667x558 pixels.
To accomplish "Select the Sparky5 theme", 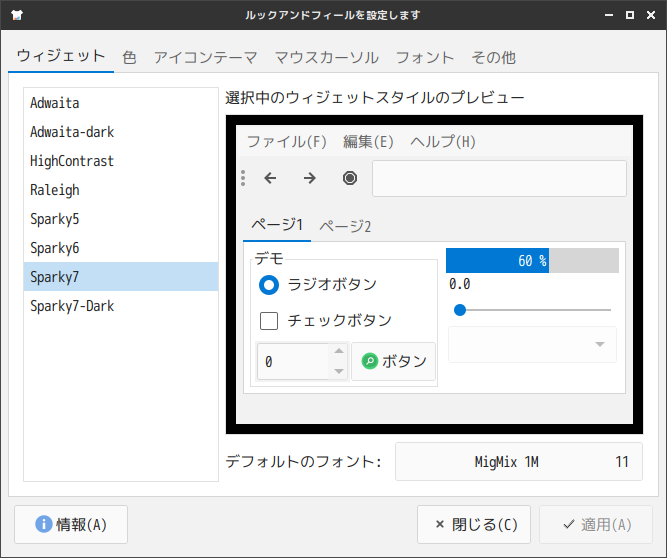I will point(121,219).
